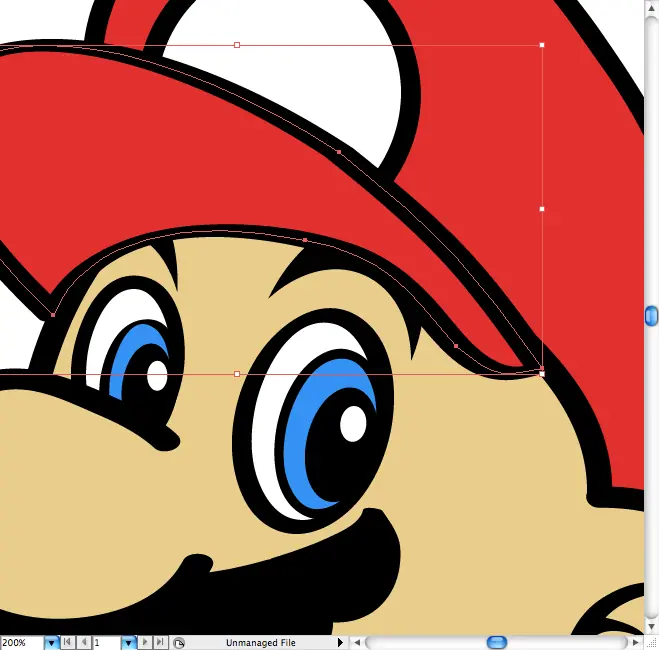Screen dimensions: 659x650
Task: Click the right-middle bounding box handle
Action: point(542,209)
